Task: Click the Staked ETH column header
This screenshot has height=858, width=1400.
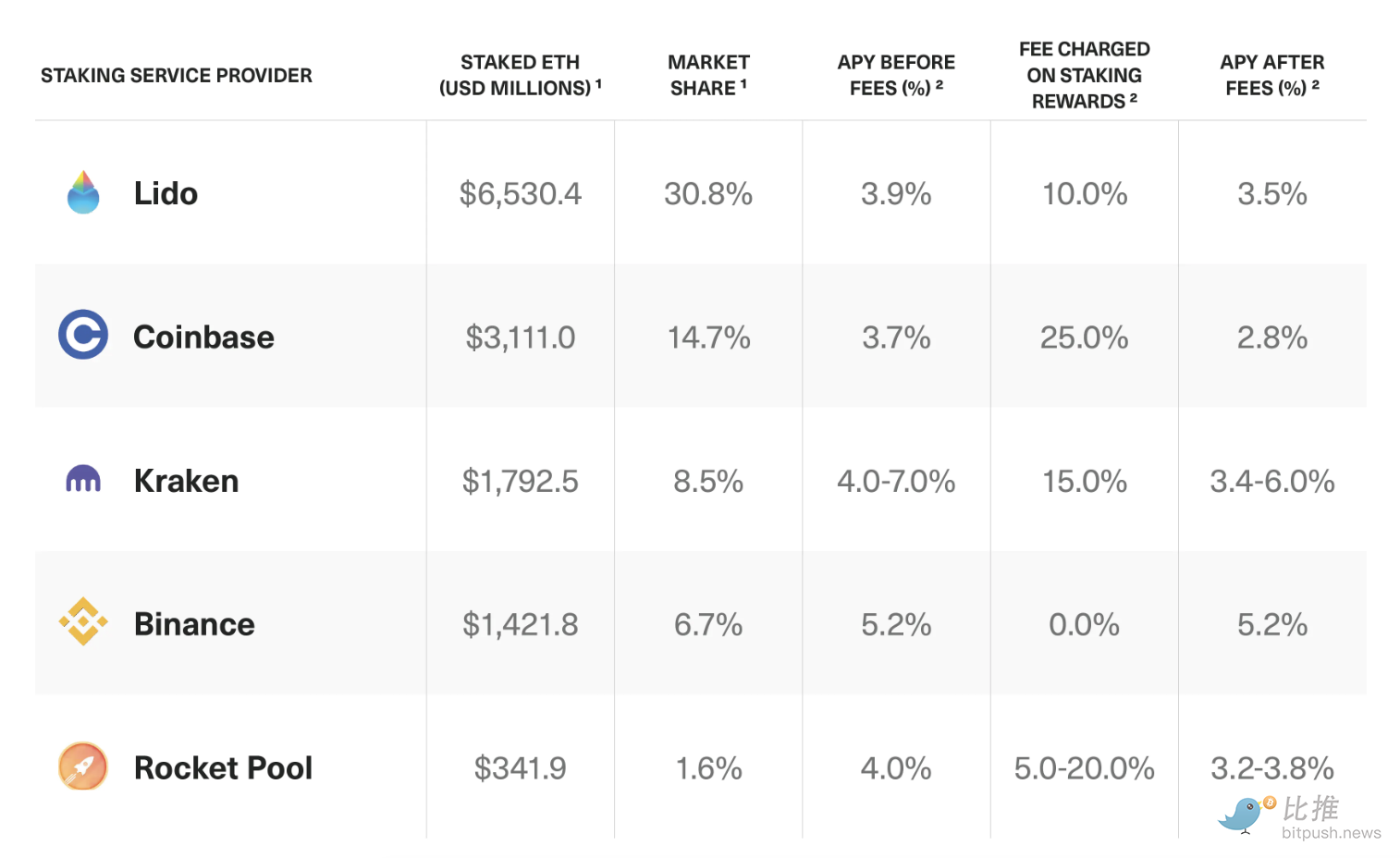Action: (x=520, y=75)
